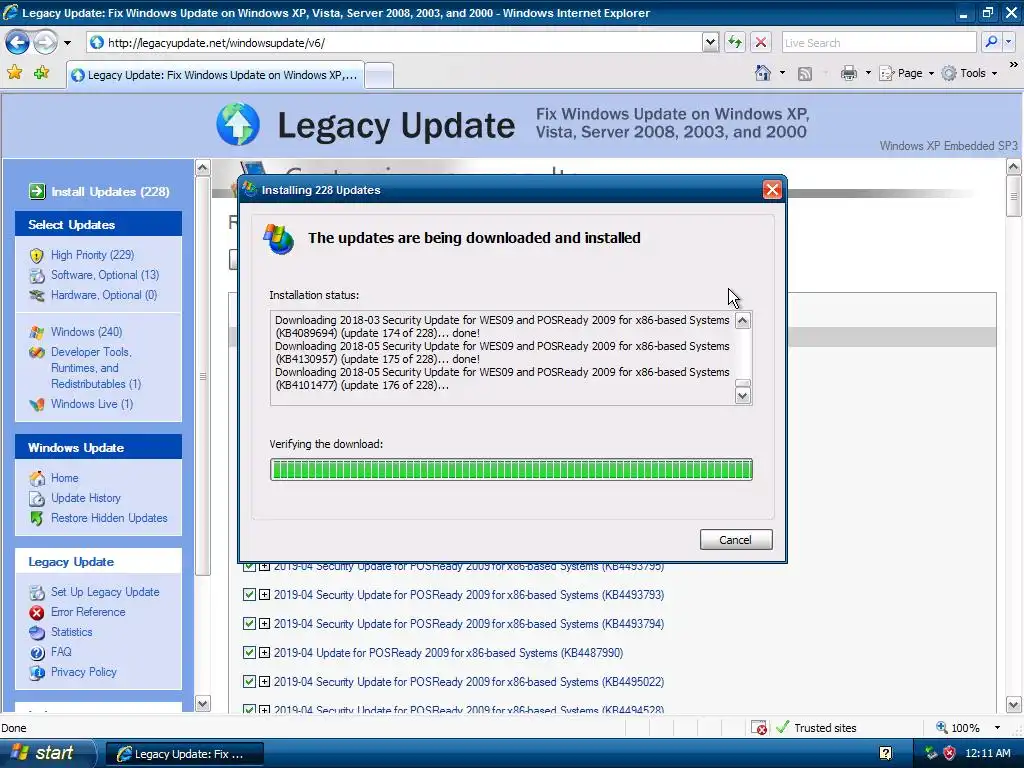Open Favorites Center star icon
The width and height of the screenshot is (1024, 768).
tap(14, 73)
